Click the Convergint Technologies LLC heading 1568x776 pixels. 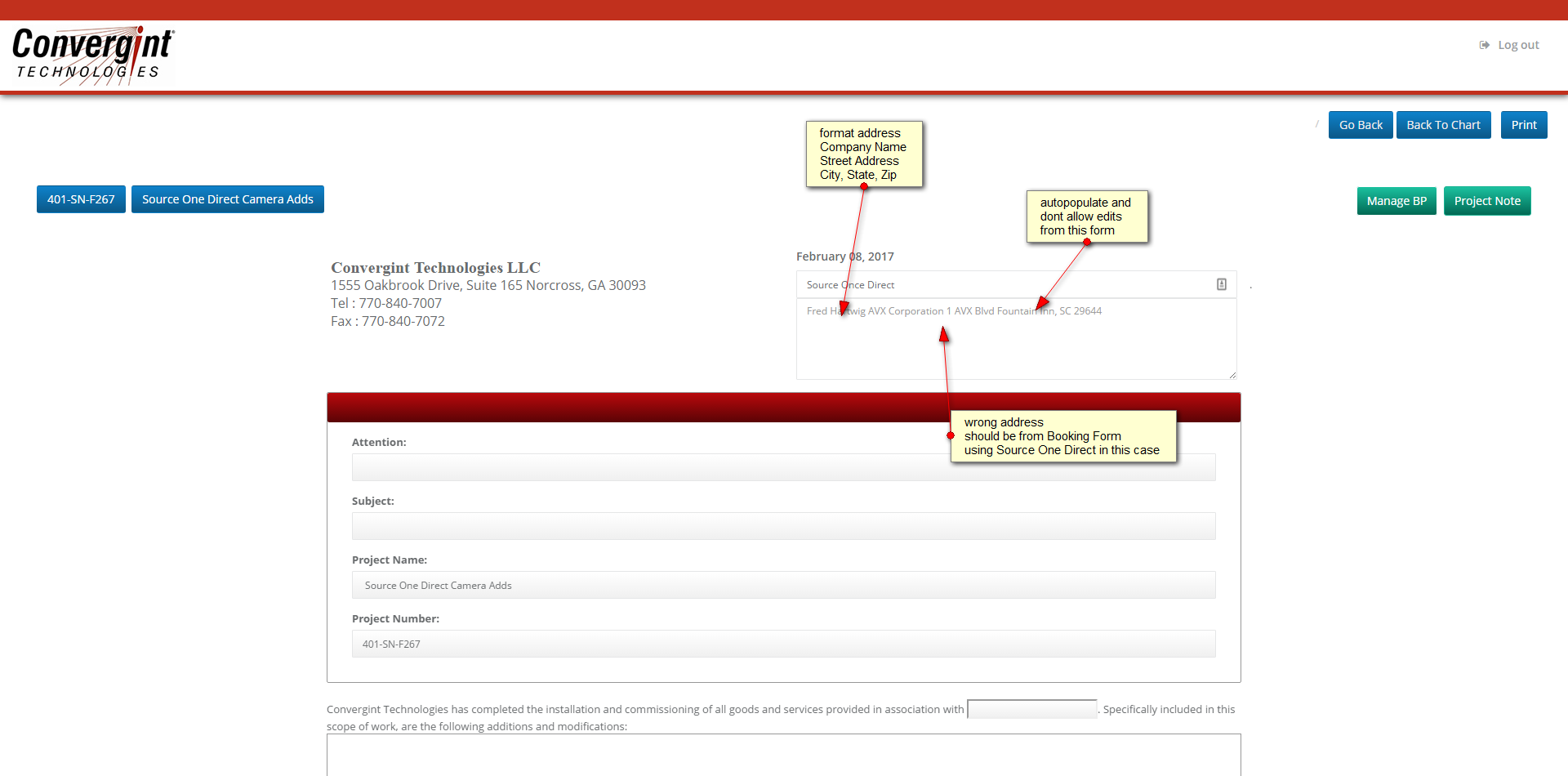[435, 268]
